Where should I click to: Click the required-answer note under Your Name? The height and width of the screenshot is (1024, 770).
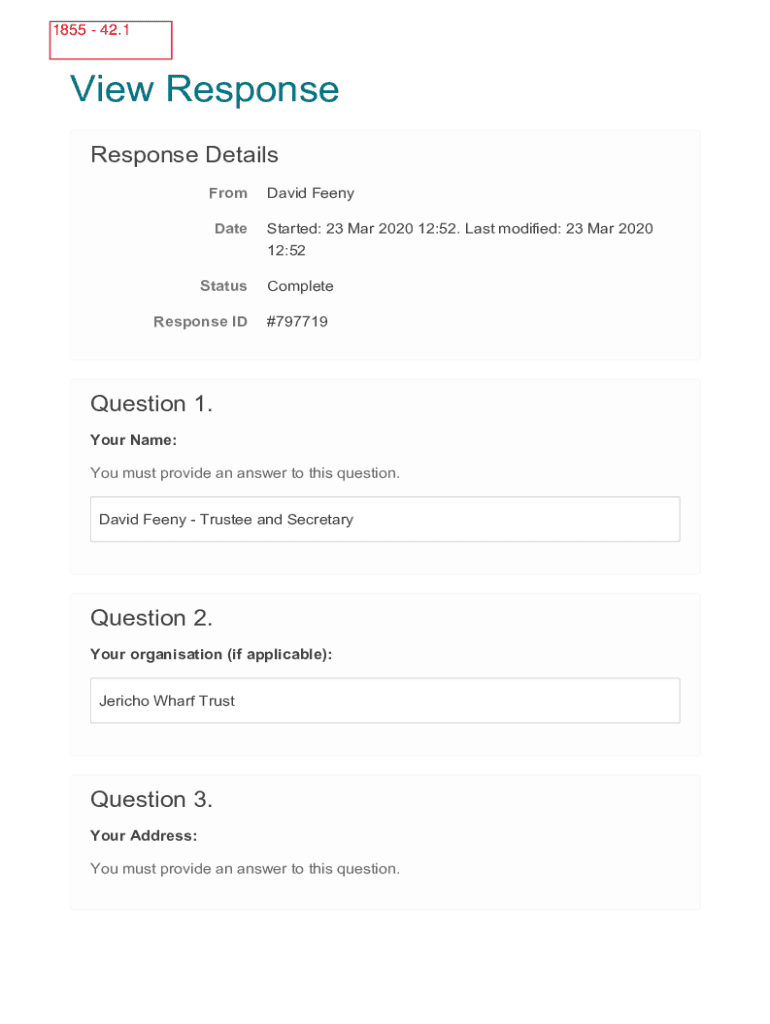[245, 473]
